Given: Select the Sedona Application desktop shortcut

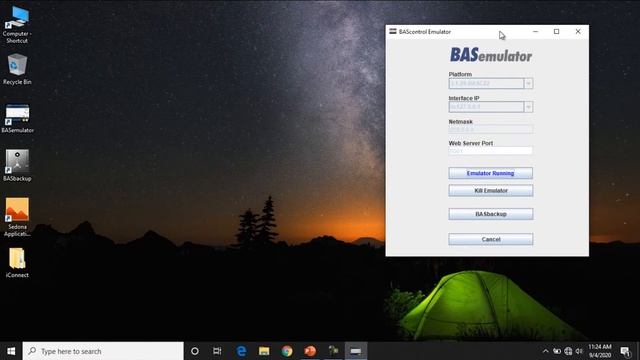Looking at the screenshot, I should 17,217.
